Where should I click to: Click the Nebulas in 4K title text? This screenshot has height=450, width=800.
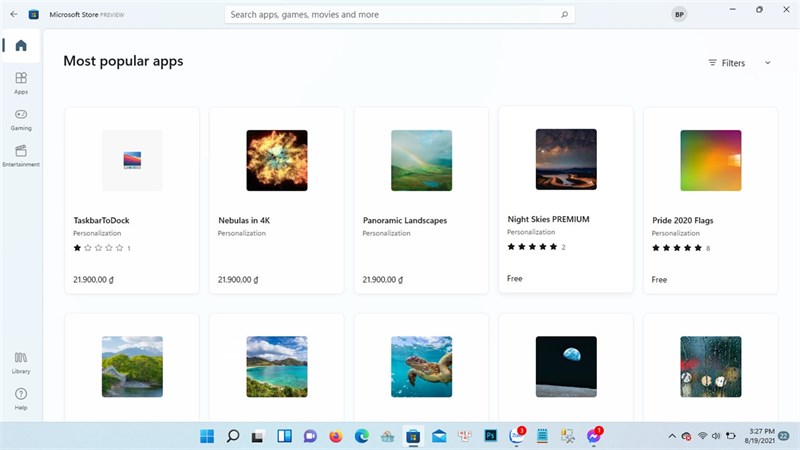click(244, 220)
